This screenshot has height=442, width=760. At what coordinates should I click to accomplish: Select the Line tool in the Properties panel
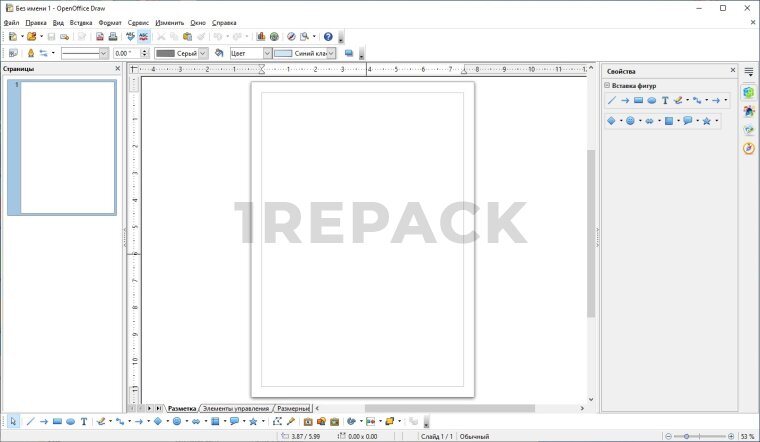(611, 101)
